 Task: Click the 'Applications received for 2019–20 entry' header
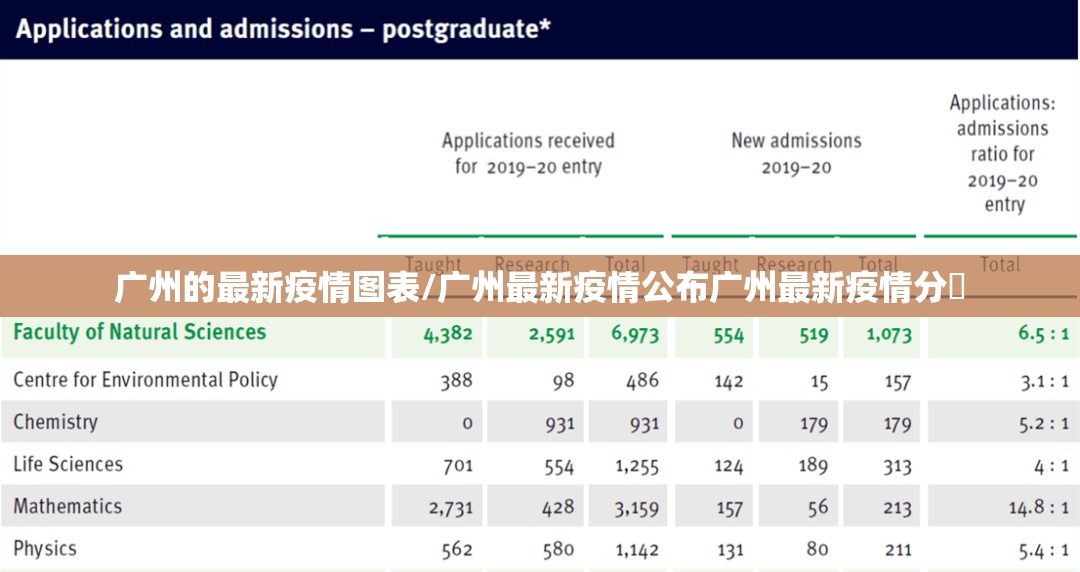coord(528,153)
